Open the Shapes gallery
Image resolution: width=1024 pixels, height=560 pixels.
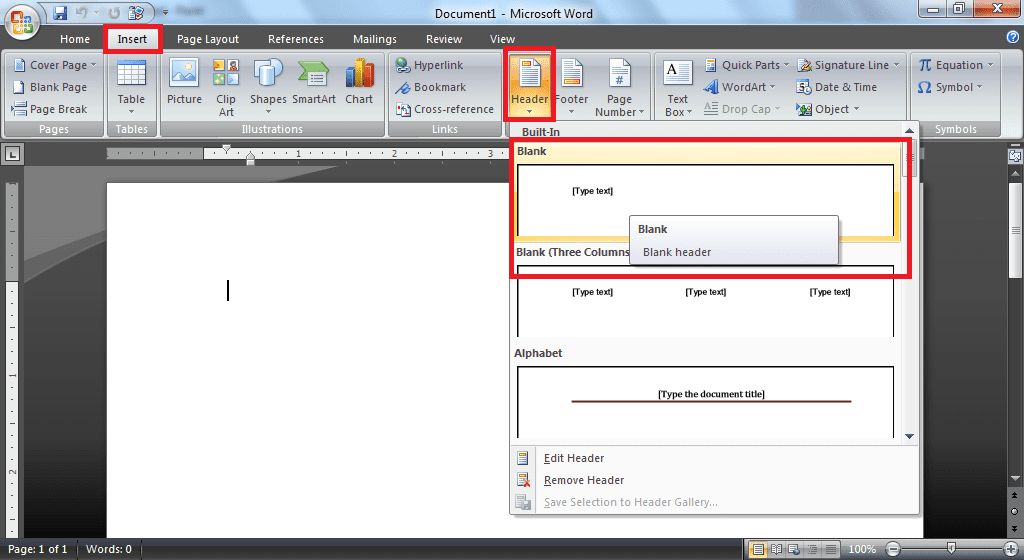[268, 87]
